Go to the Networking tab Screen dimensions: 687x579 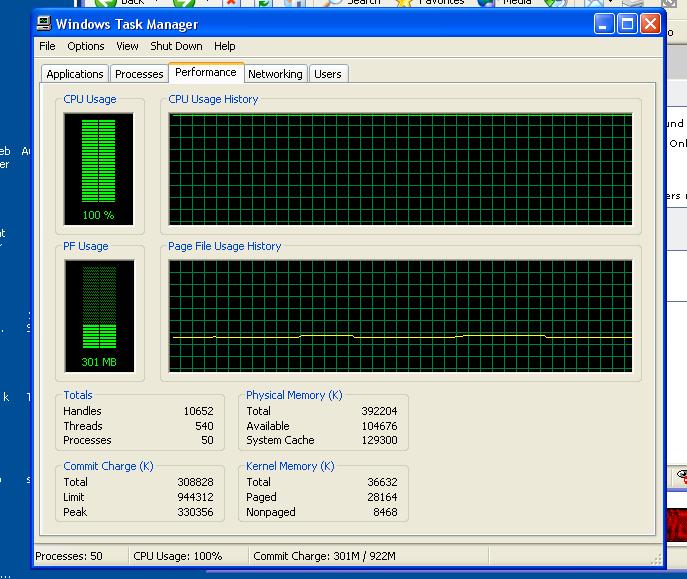[x=275, y=74]
